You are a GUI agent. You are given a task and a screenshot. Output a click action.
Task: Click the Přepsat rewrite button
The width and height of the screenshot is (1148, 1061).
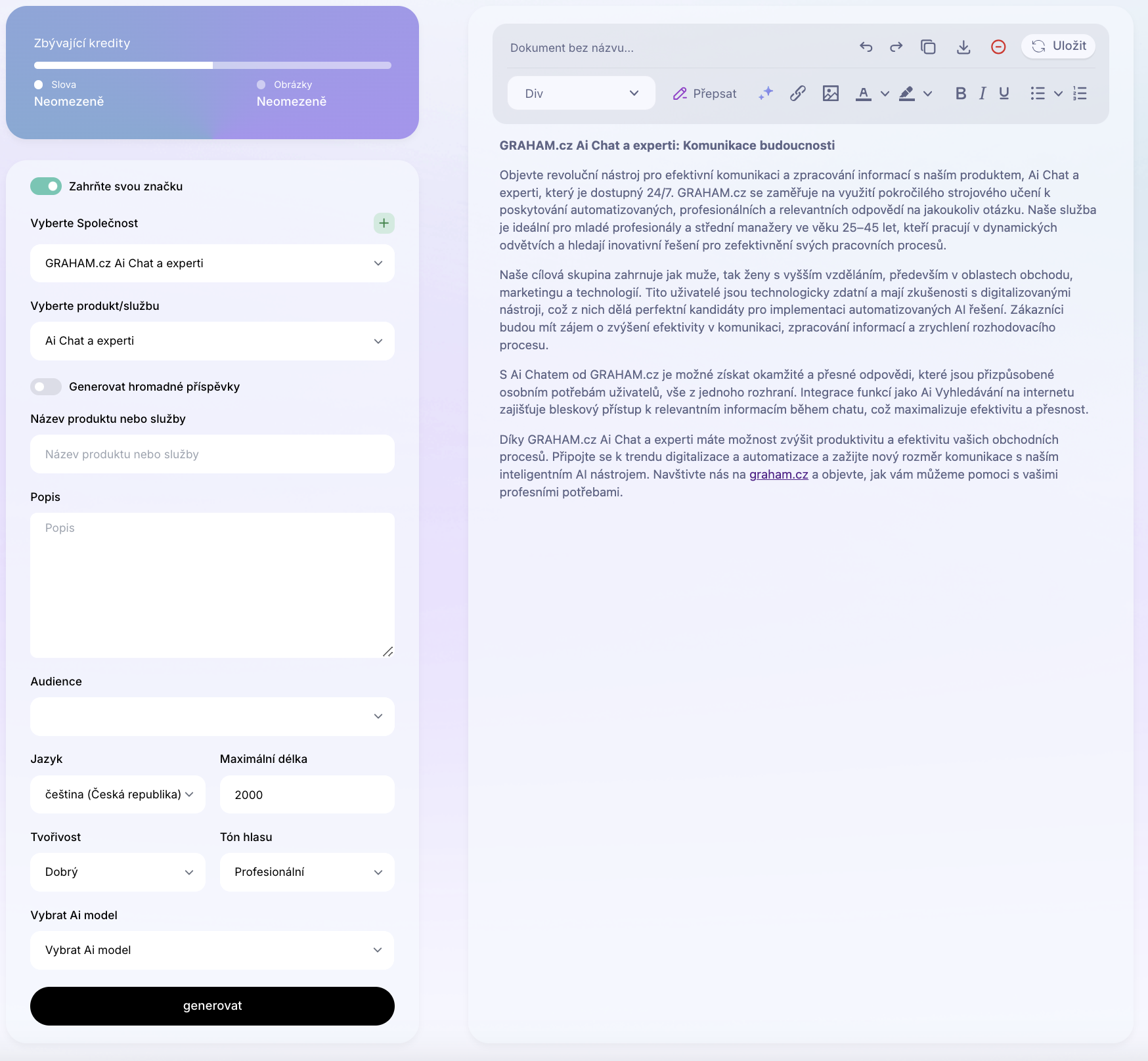[x=705, y=93]
